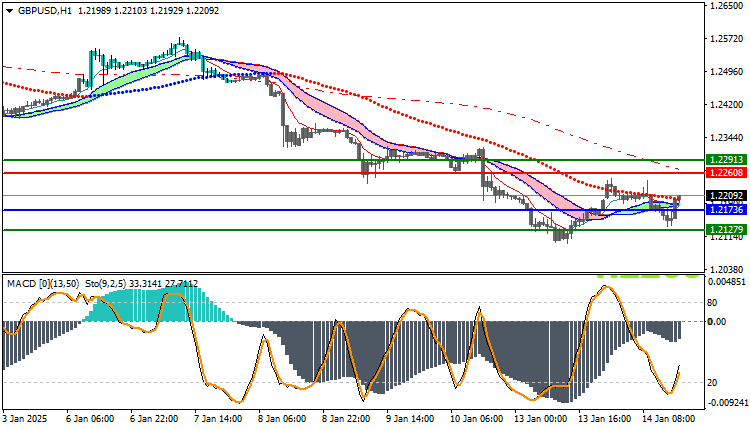Image resolution: width=750 pixels, height=430 pixels.
Task: Click the stochastic 80 level label
Action: (712, 303)
